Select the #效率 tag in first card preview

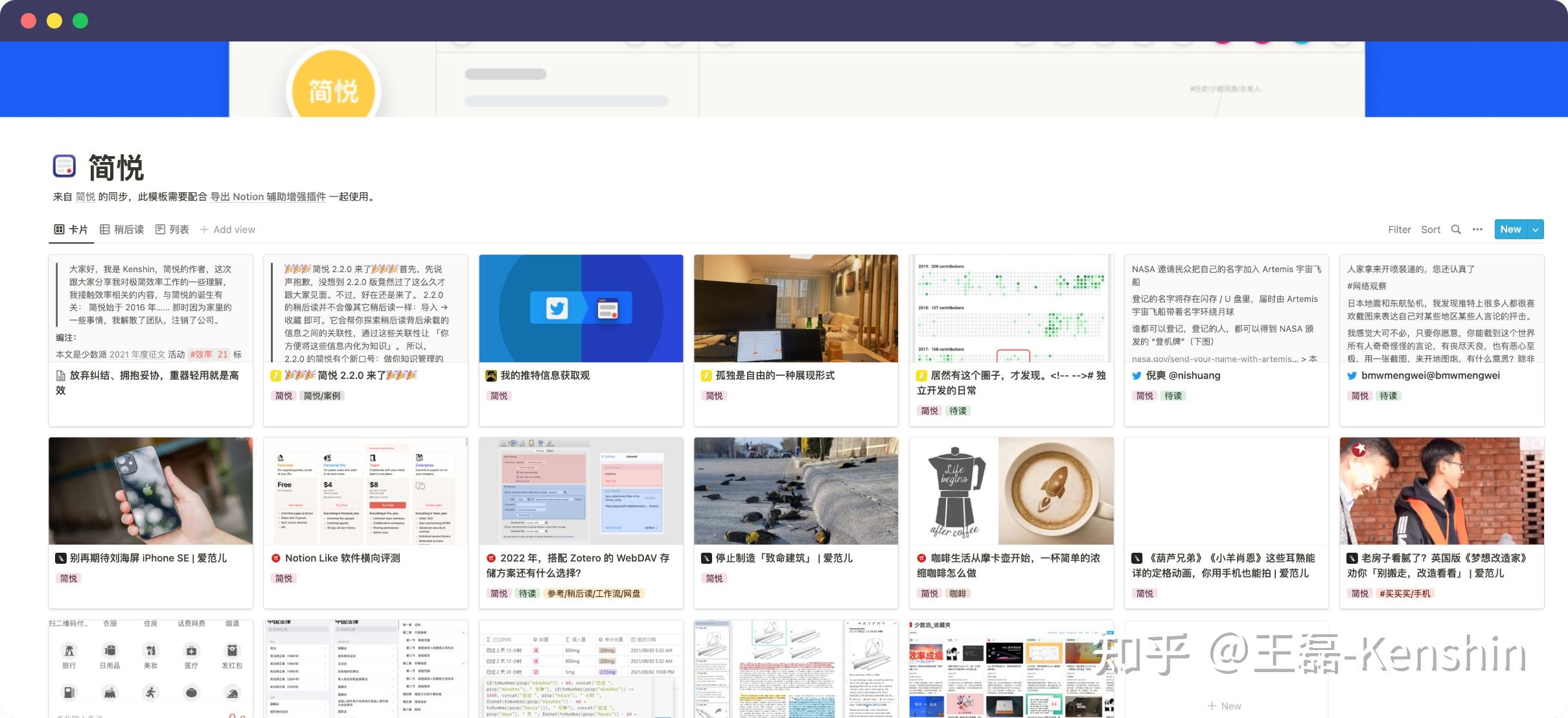click(x=208, y=354)
